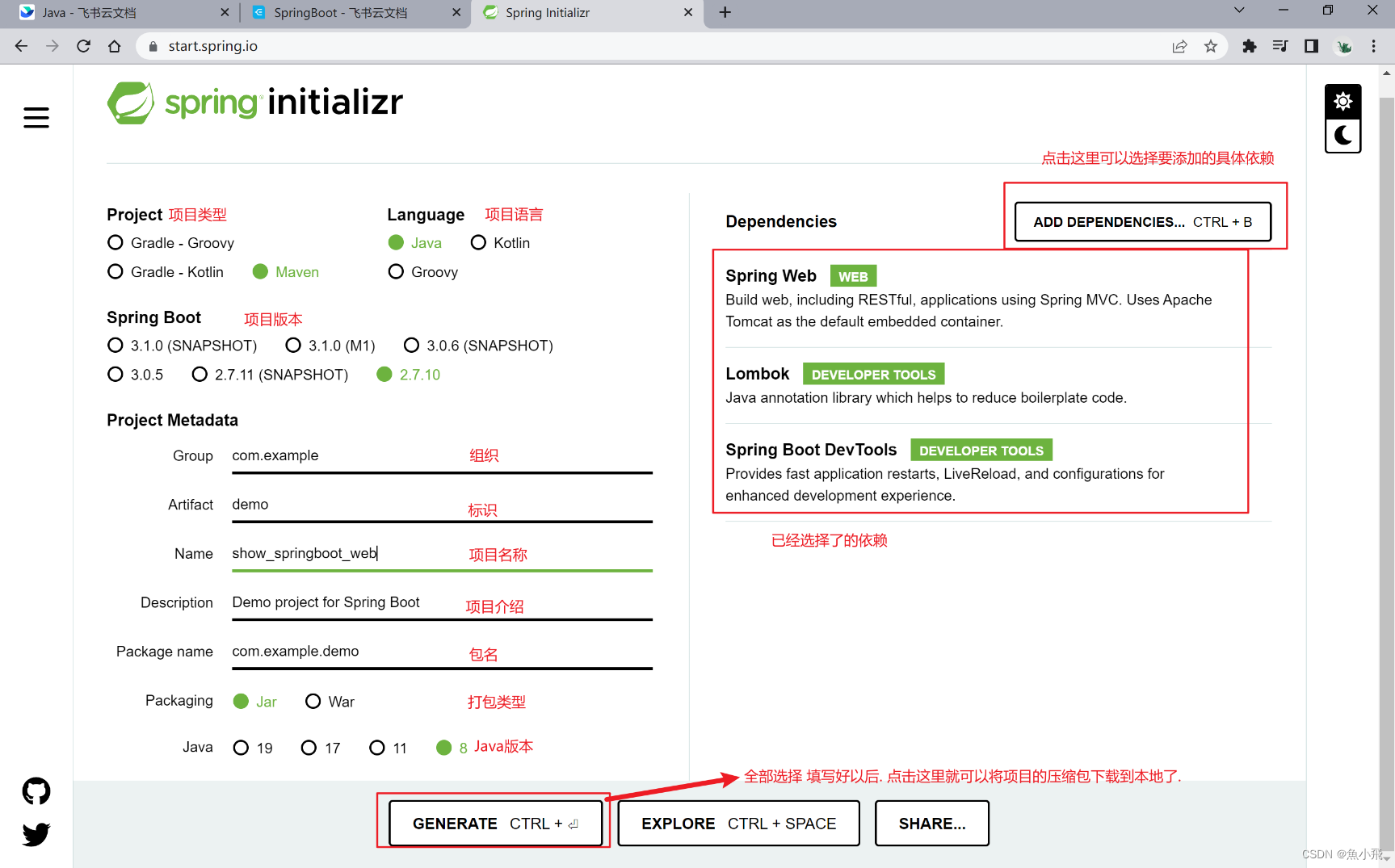Open the GitHub link icon
Screen dimensions: 1395x868
pyautogui.click(x=36, y=791)
